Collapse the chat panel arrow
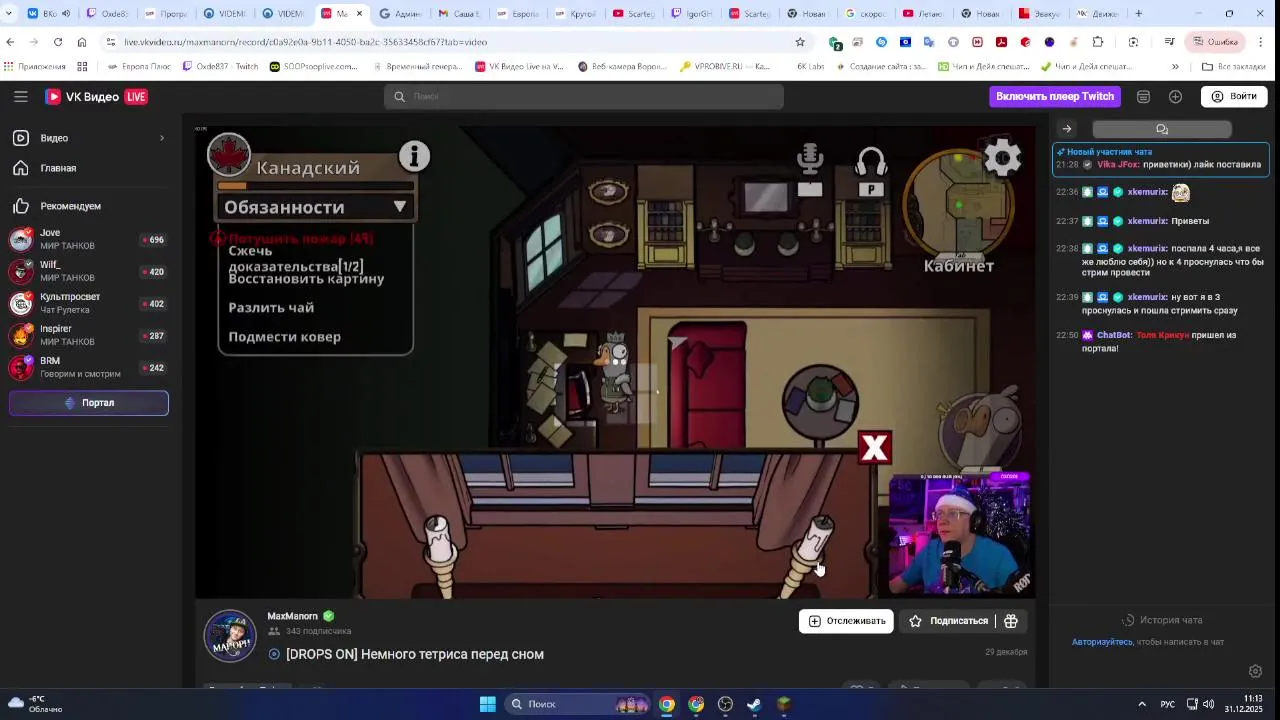This screenshot has height=720, width=1280. click(x=1067, y=129)
